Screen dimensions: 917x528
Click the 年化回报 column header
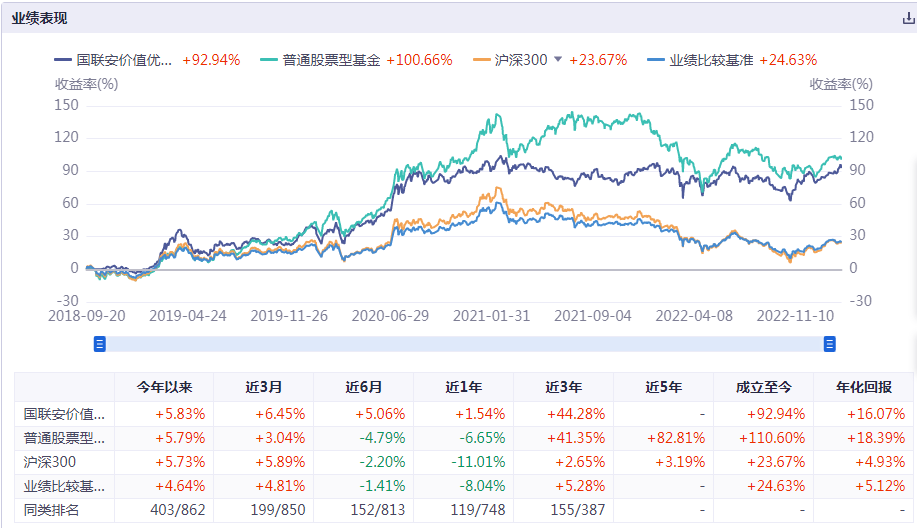(x=863, y=388)
